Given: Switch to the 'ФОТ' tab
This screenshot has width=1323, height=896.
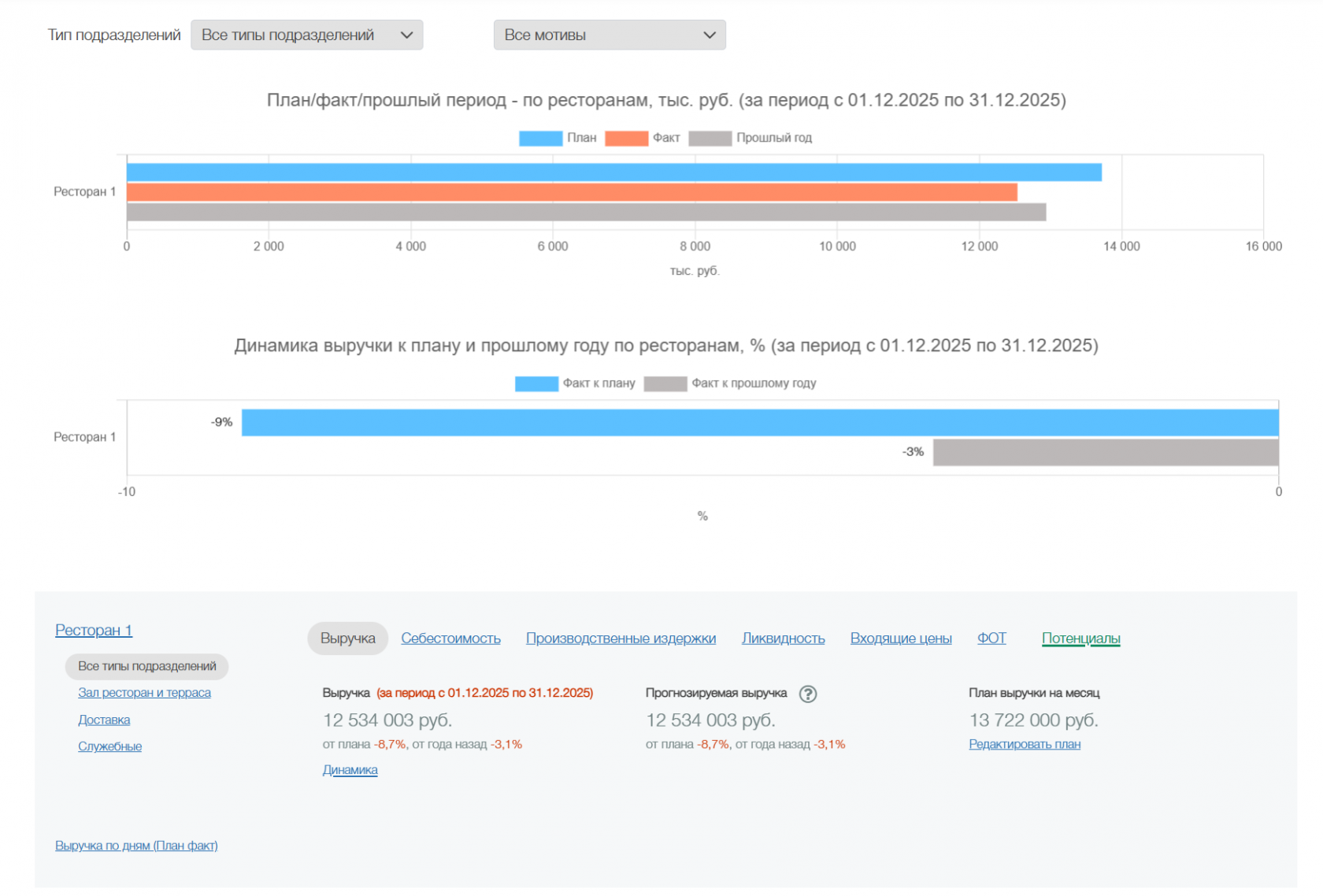Looking at the screenshot, I should pyautogui.click(x=991, y=639).
